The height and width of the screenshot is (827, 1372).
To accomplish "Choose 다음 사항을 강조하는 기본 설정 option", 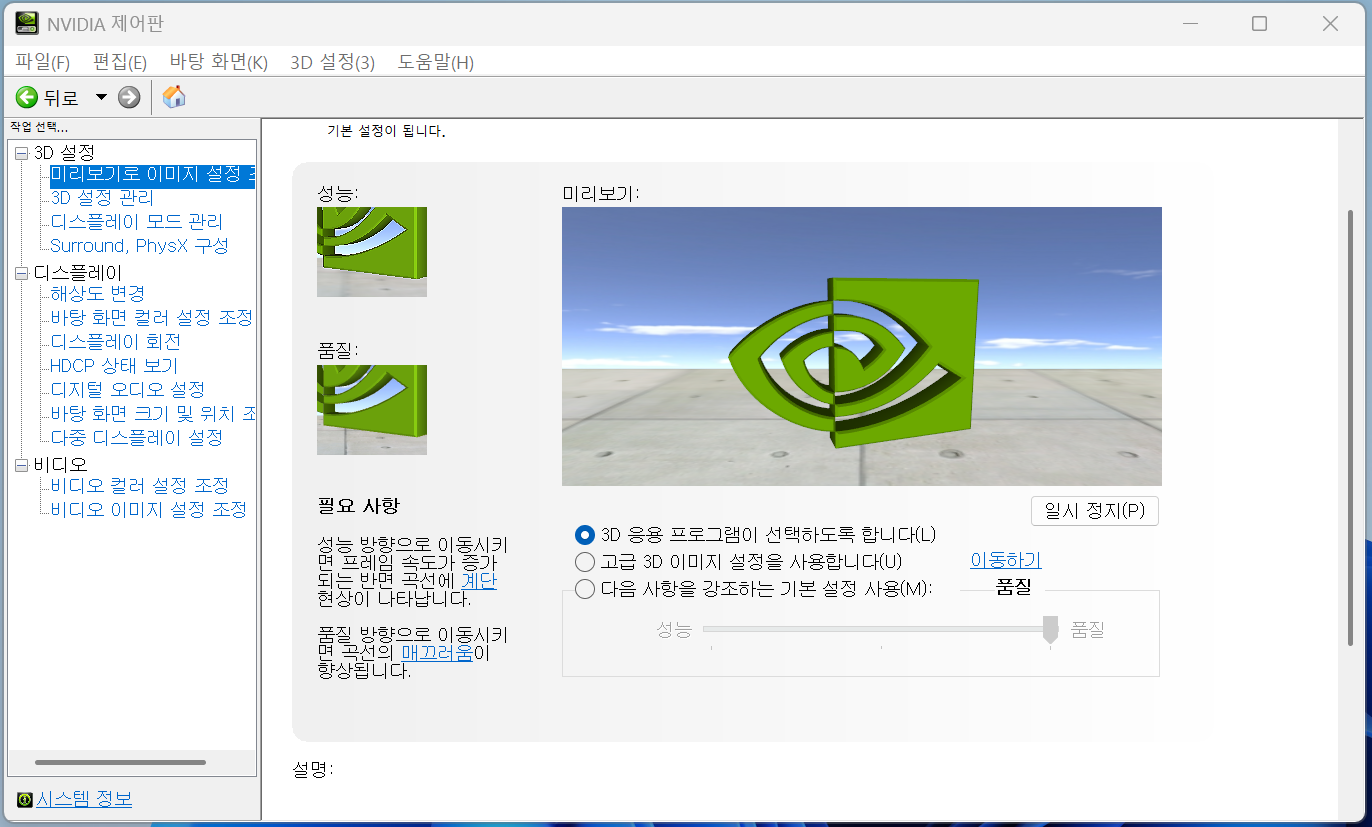I will click(x=584, y=589).
